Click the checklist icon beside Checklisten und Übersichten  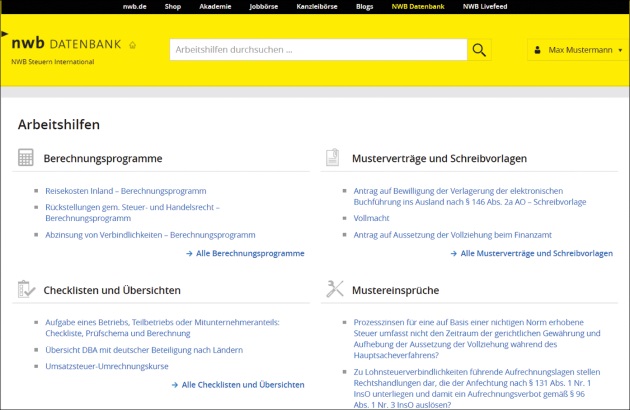point(26,289)
